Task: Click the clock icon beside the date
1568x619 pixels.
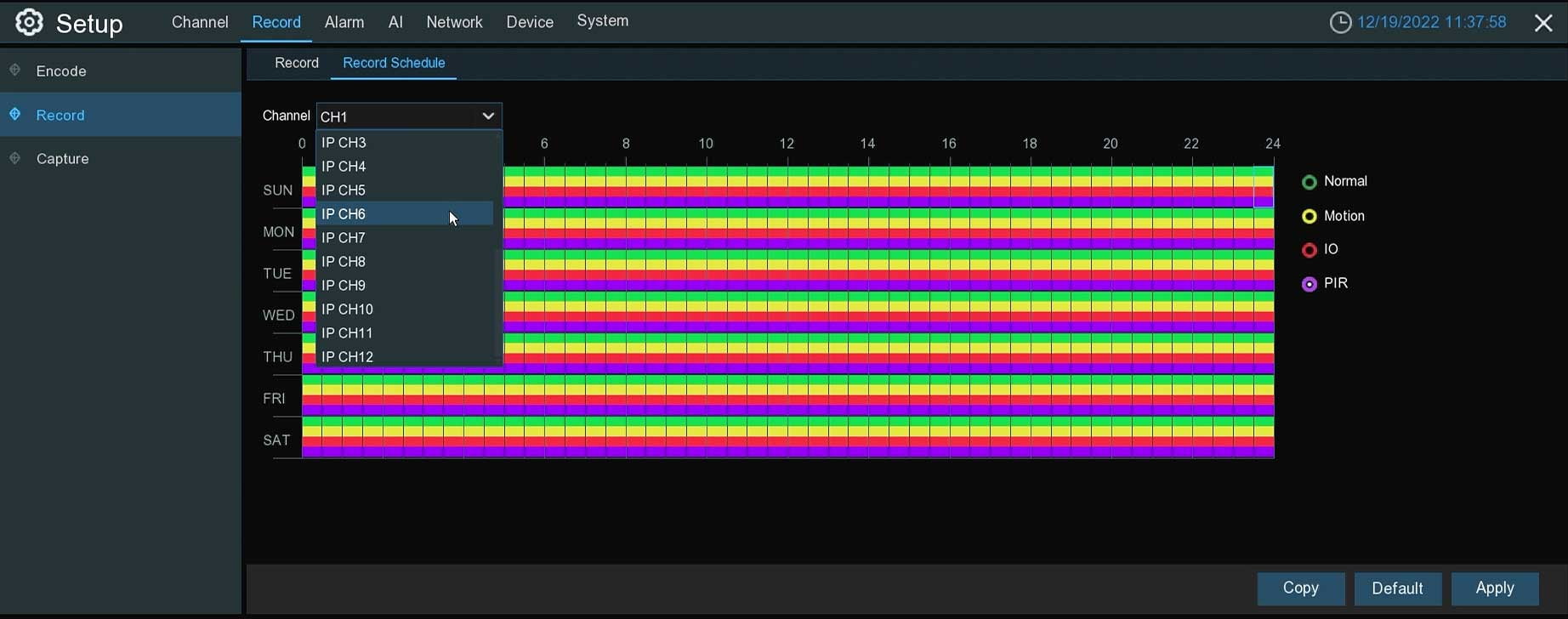Action: tap(1340, 23)
